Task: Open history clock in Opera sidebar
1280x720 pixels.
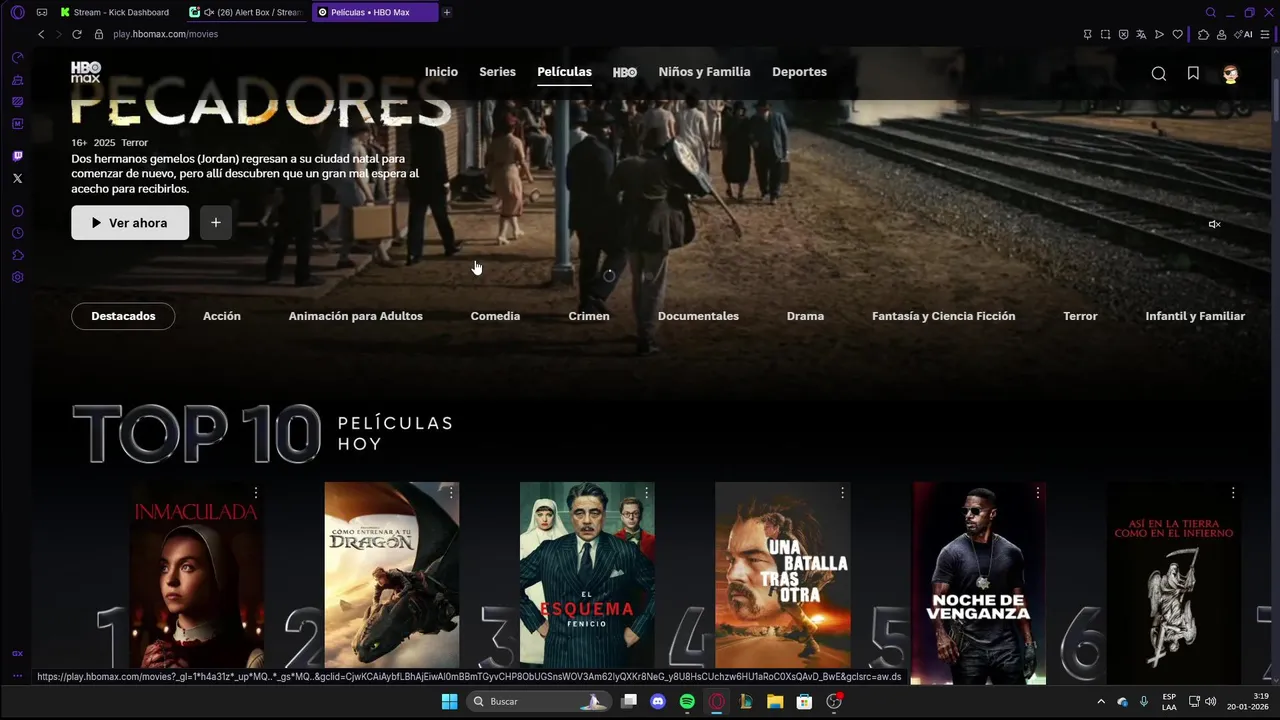Action: point(17,233)
